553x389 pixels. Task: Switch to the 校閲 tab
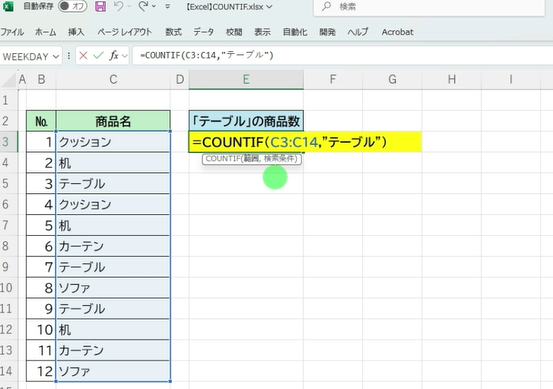click(234, 32)
